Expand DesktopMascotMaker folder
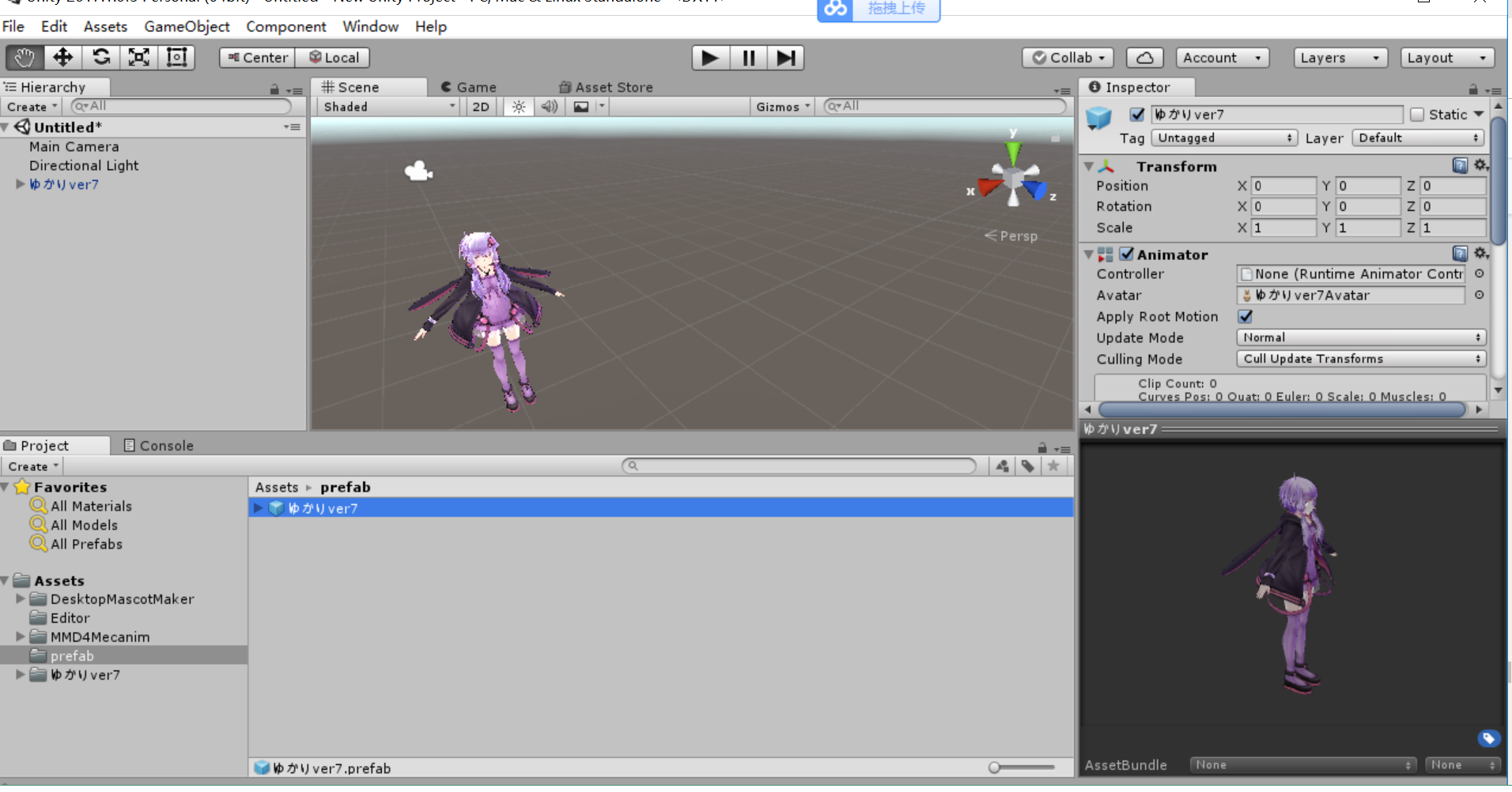The width and height of the screenshot is (1512, 792). click(21, 599)
